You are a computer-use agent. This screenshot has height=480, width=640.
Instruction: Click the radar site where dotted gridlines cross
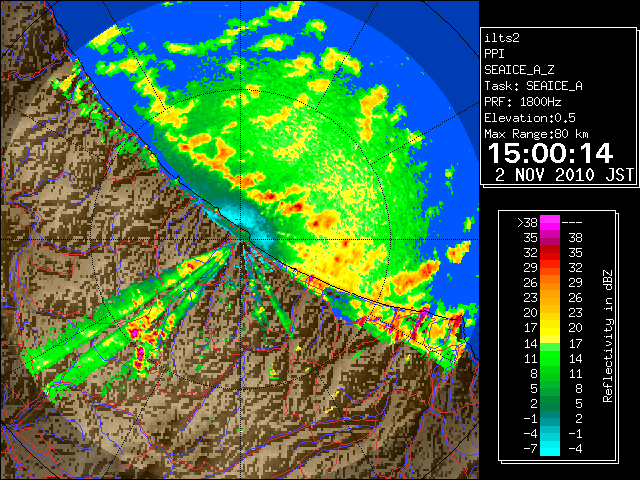click(241, 239)
